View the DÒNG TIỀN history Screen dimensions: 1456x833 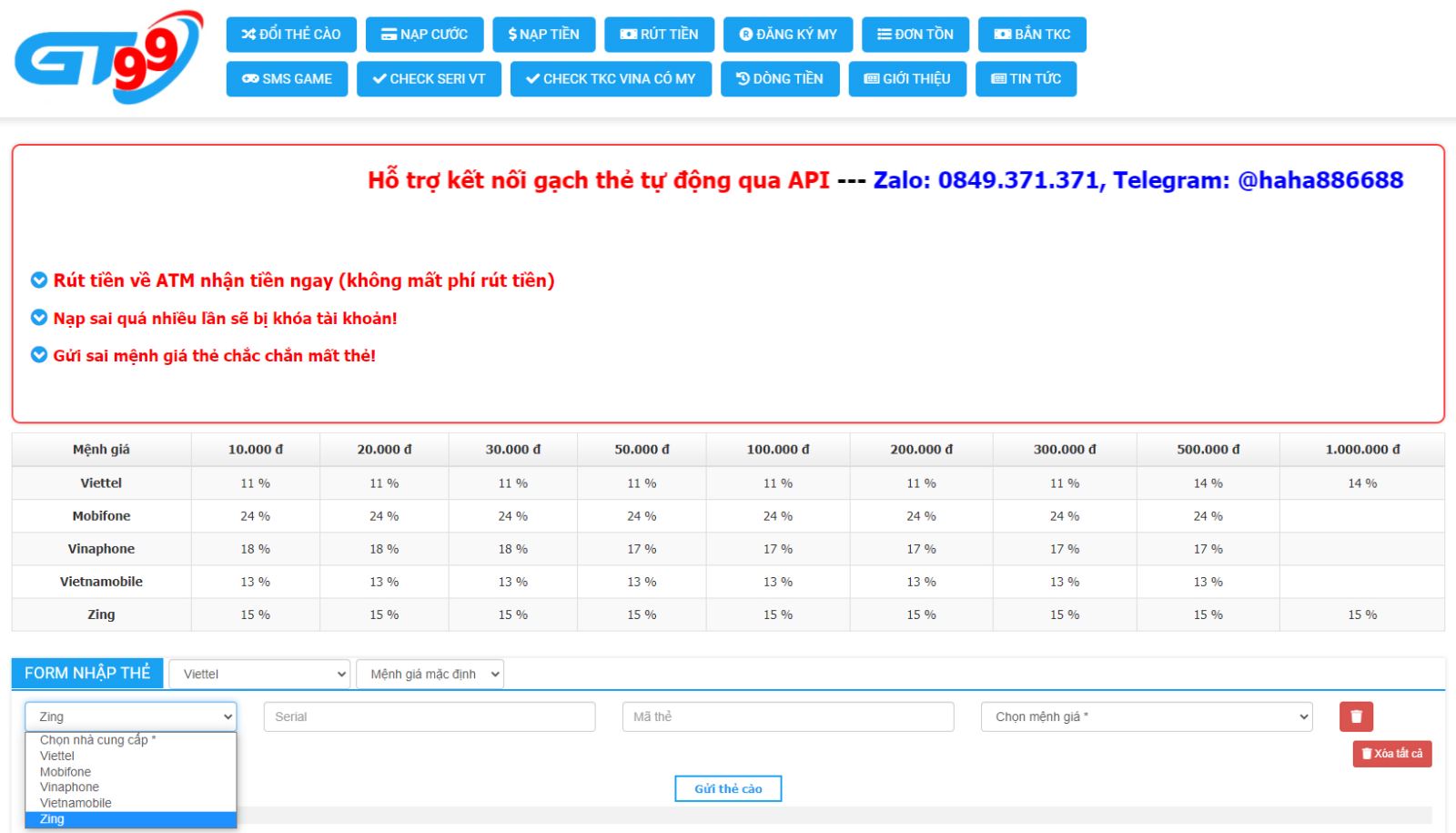pos(780,79)
